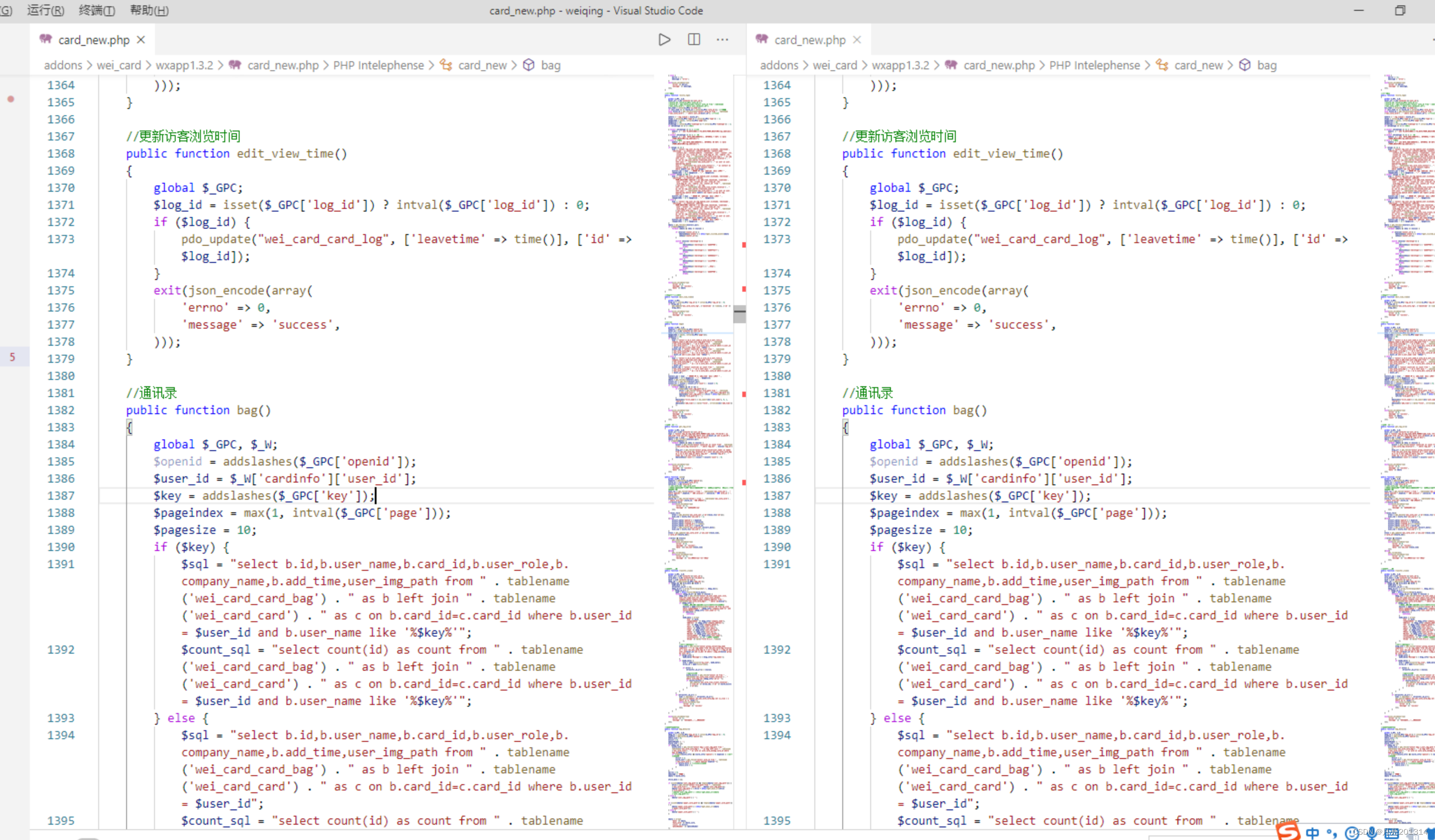Click 'edit_view_time' function name in left editor

tap(285, 154)
